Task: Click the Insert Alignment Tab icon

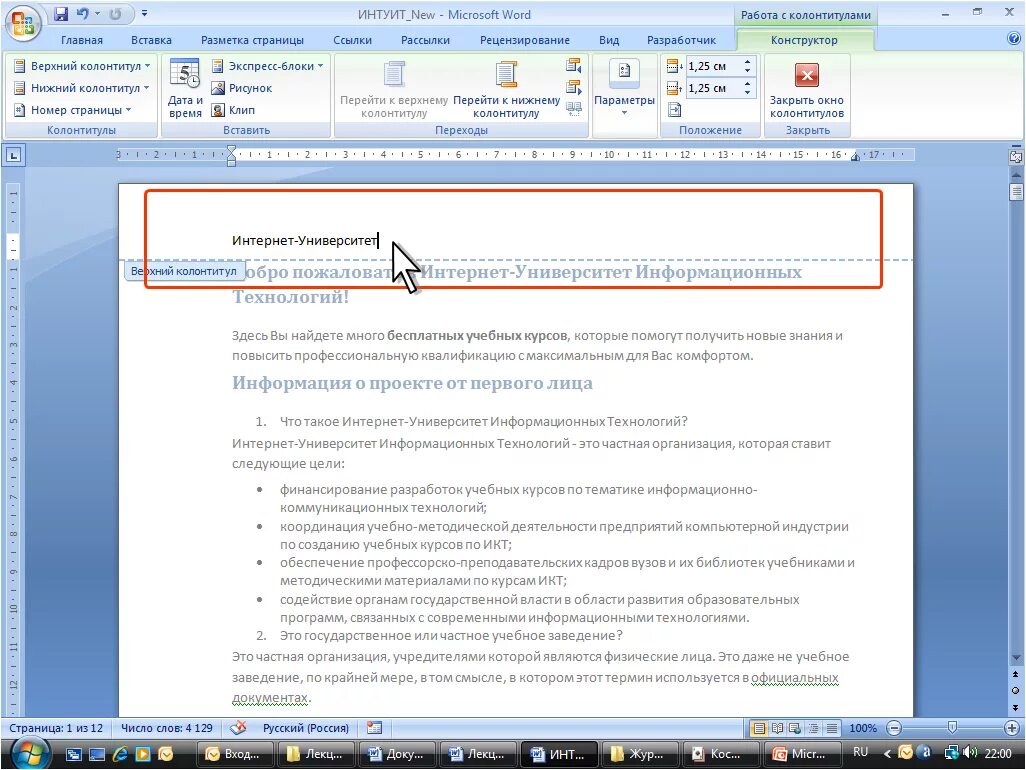Action: (x=675, y=109)
